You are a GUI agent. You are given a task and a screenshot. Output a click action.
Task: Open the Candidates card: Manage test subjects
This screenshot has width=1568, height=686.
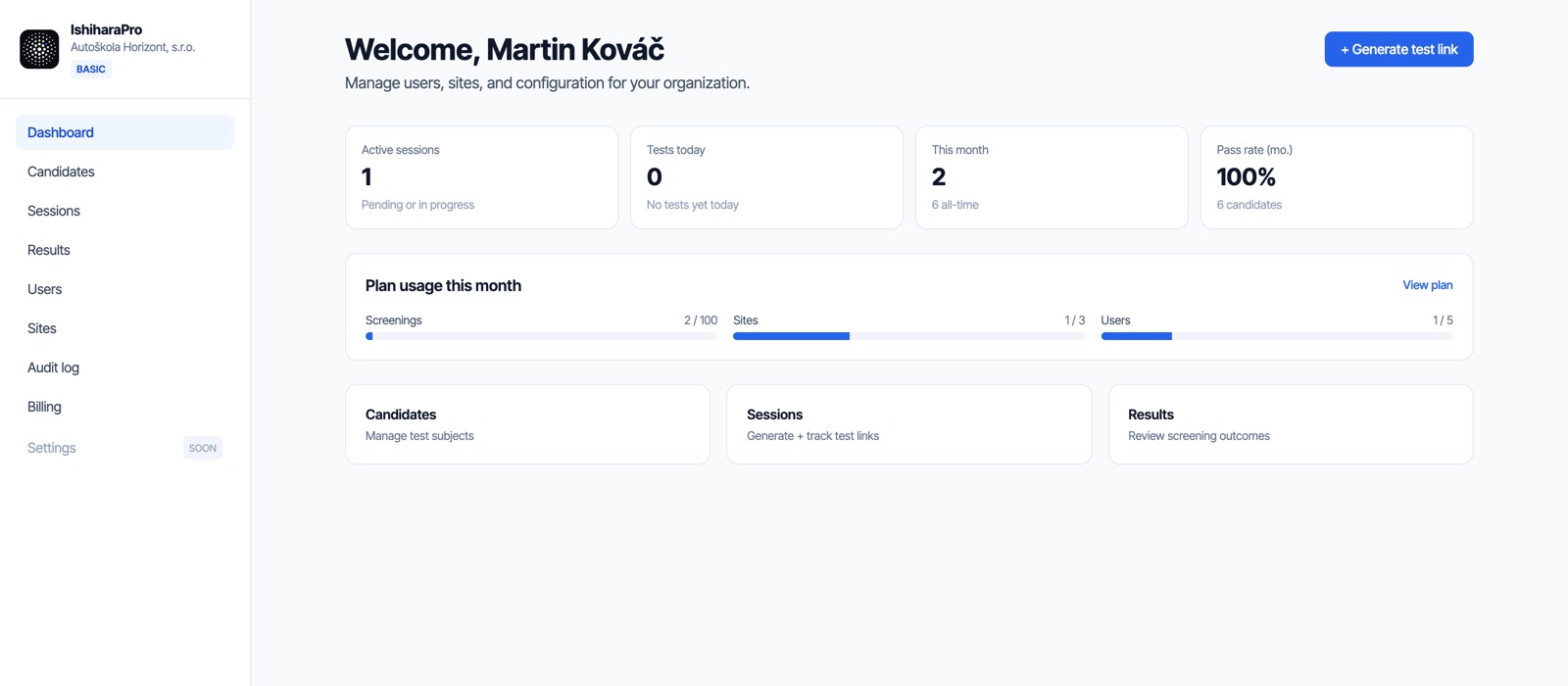coord(527,424)
